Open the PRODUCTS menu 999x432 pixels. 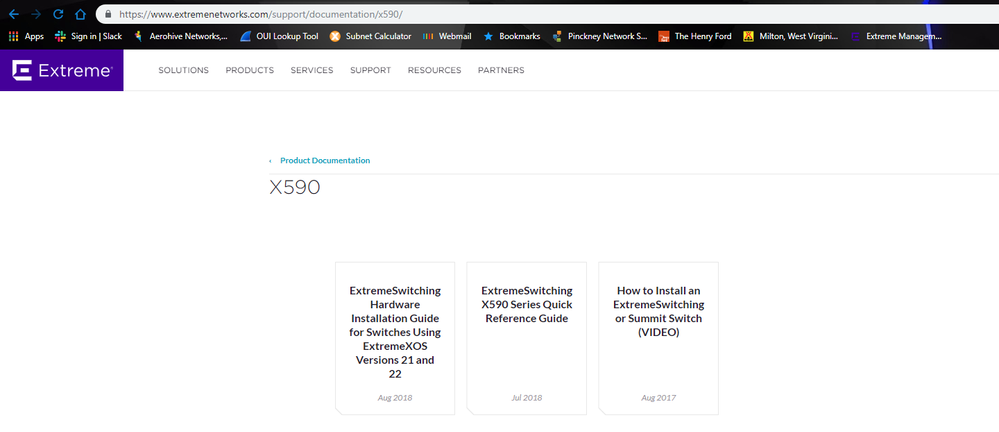click(x=249, y=71)
